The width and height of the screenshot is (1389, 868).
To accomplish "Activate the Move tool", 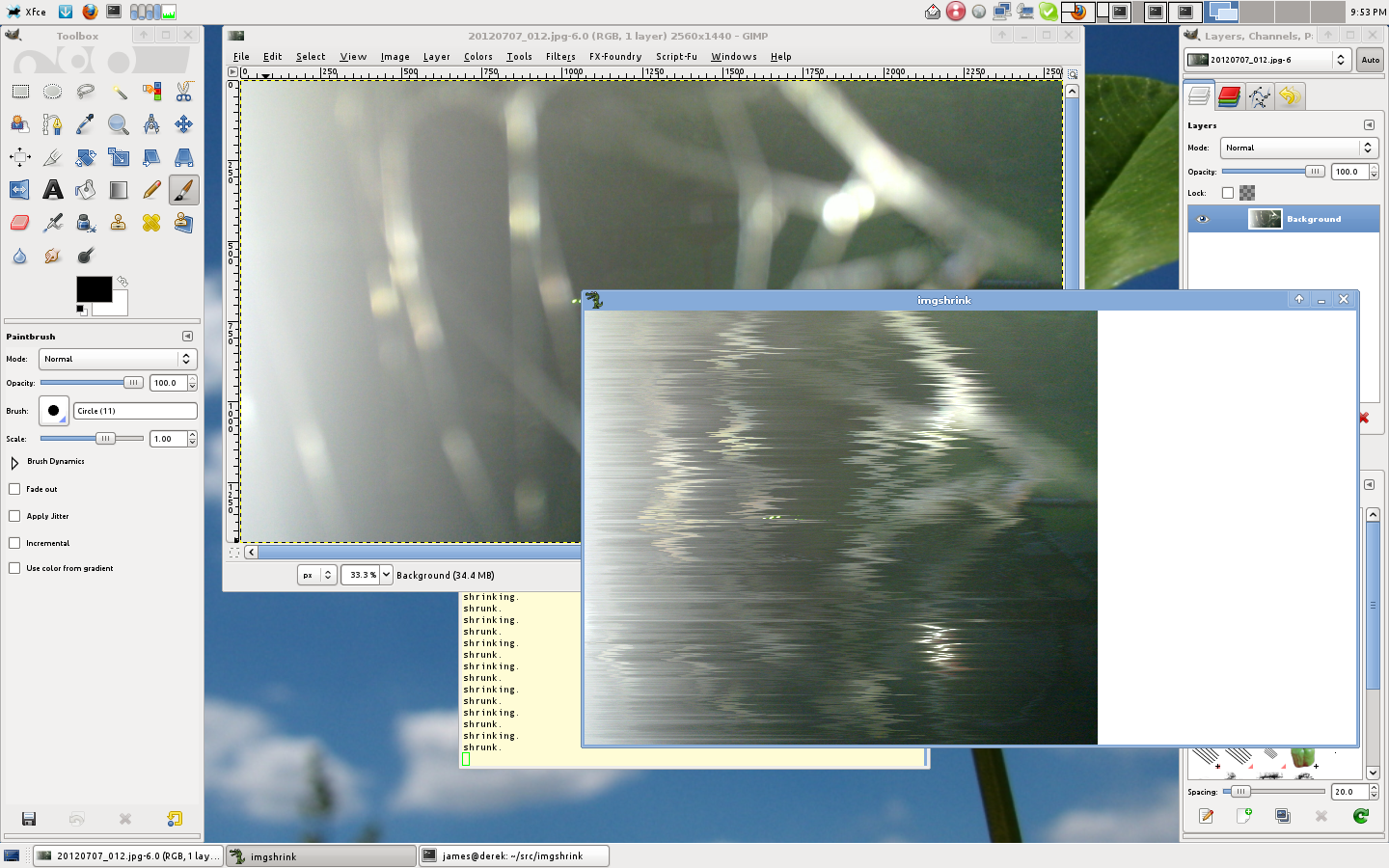I will [x=183, y=124].
